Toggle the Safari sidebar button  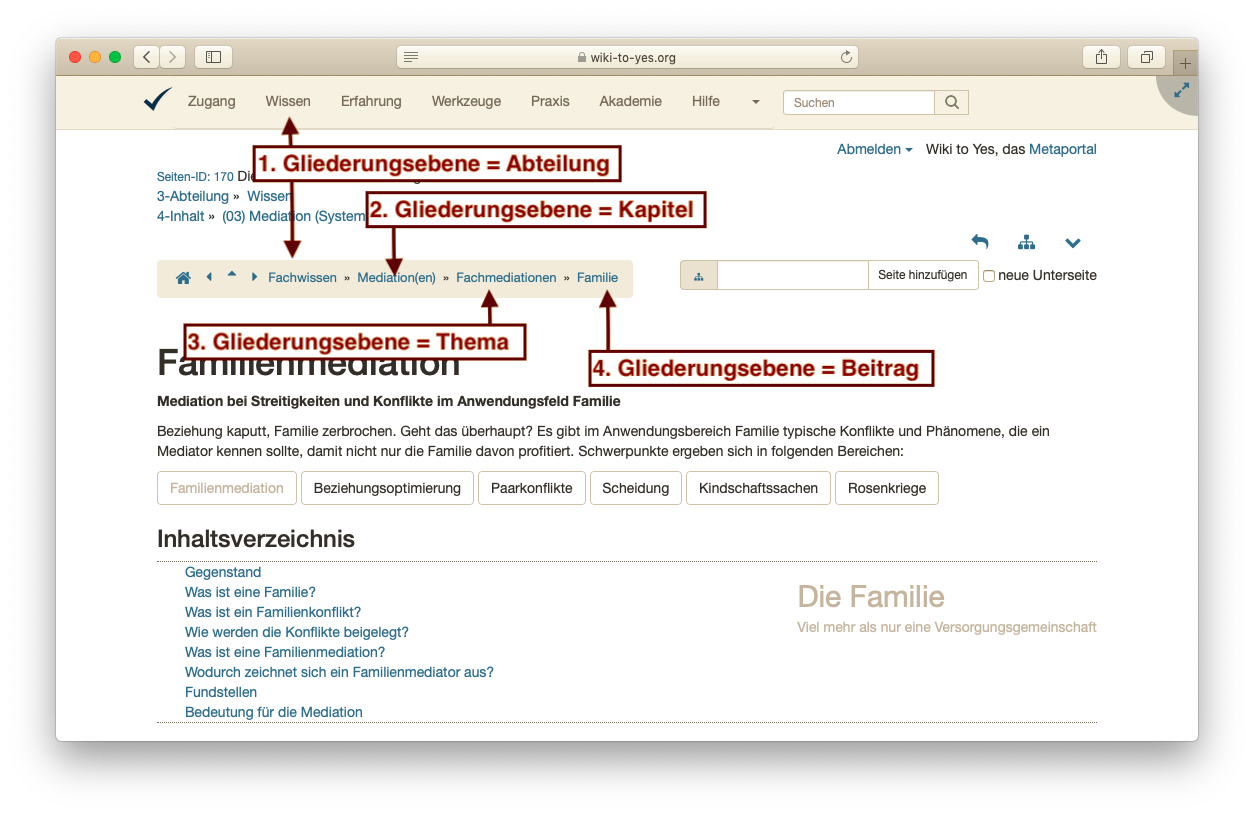(213, 57)
